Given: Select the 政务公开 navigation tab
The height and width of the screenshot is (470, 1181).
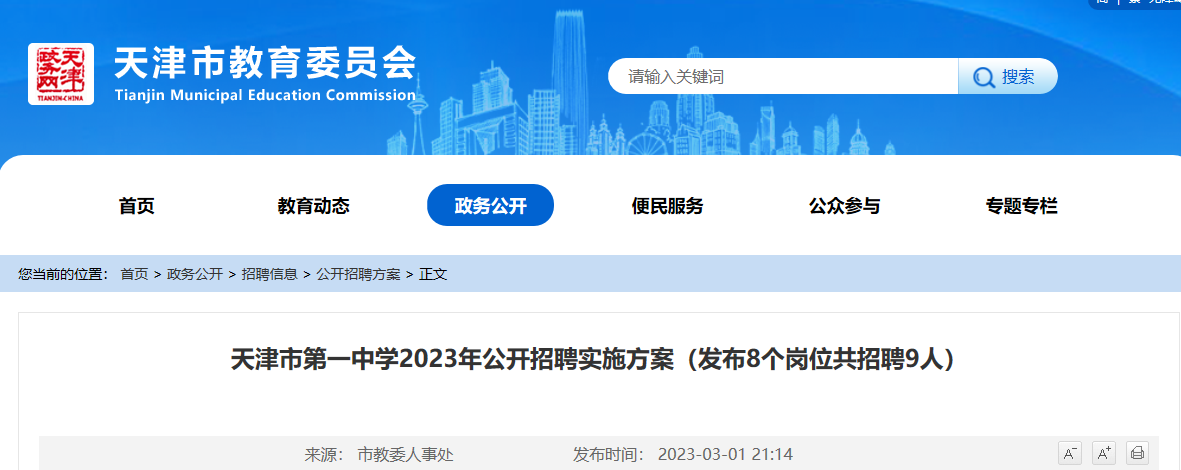Looking at the screenshot, I should [x=490, y=205].
